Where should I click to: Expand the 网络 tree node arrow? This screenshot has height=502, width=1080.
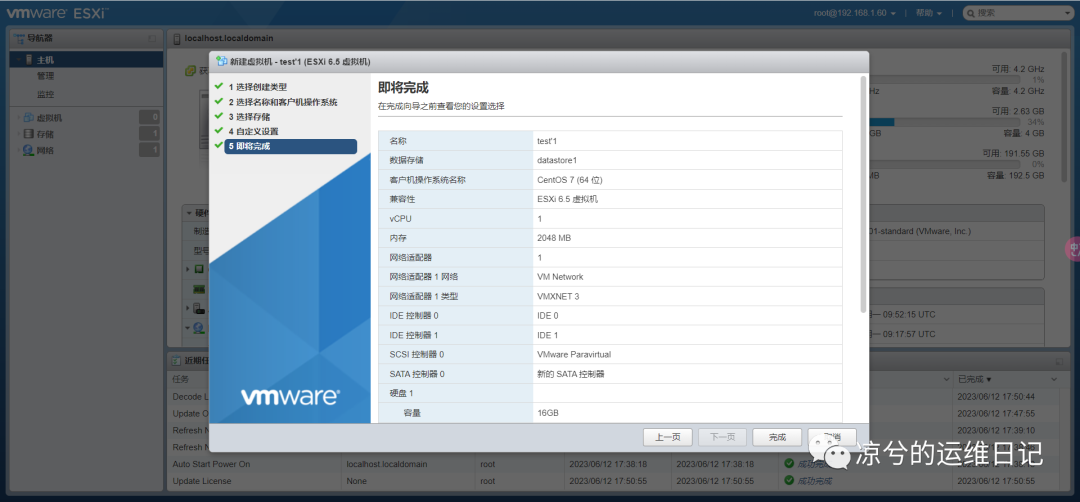pos(19,150)
